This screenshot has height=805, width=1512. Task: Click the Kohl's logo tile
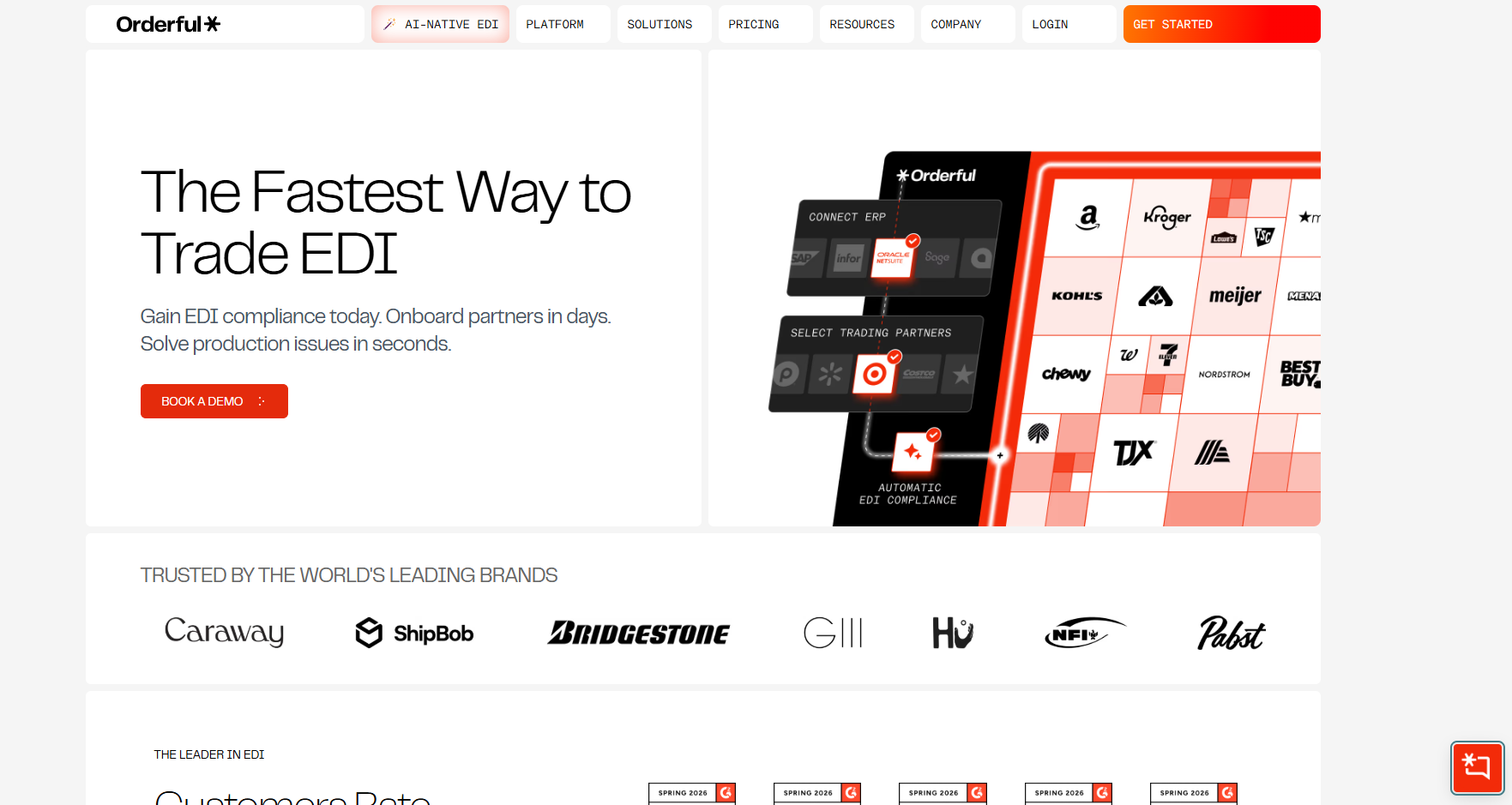(x=1076, y=296)
